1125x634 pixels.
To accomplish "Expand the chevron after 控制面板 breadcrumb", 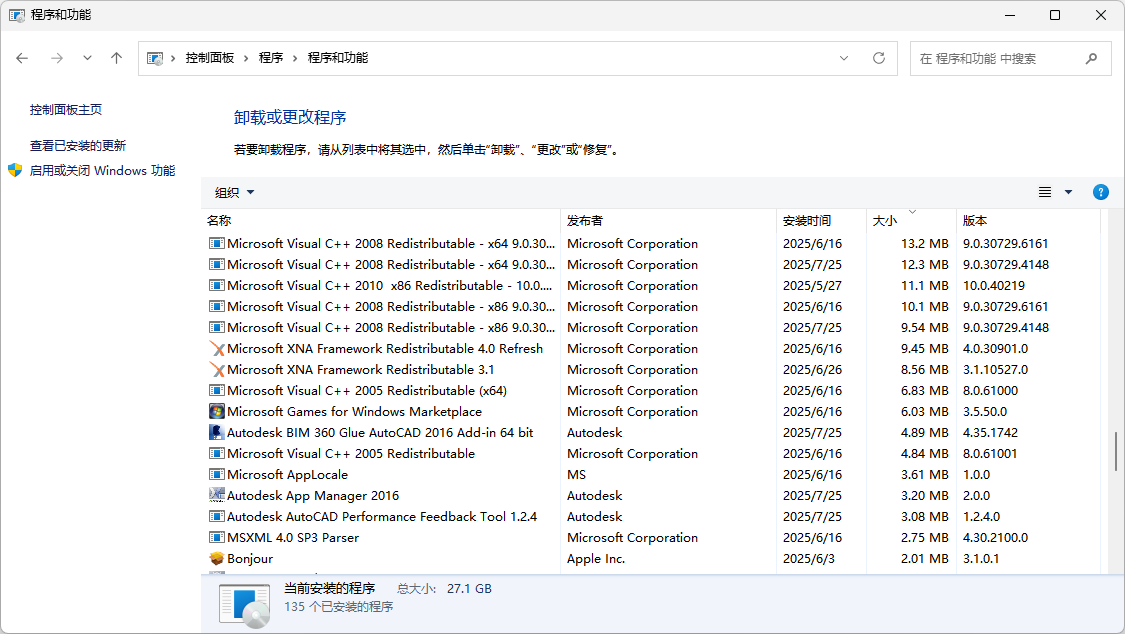I will (246, 58).
